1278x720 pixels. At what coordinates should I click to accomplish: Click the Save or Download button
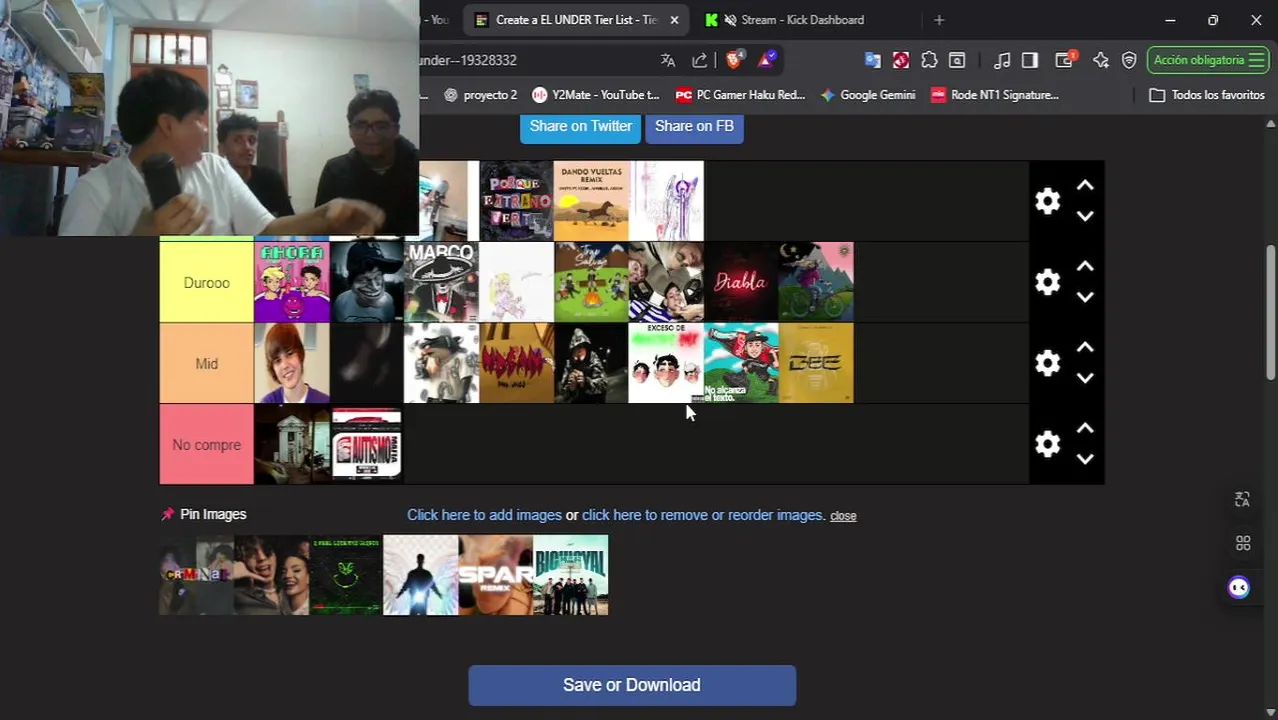(632, 685)
